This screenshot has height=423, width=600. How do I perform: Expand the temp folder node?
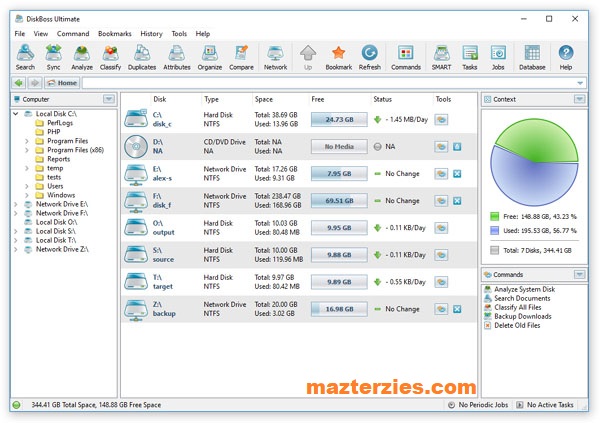click(x=26, y=168)
